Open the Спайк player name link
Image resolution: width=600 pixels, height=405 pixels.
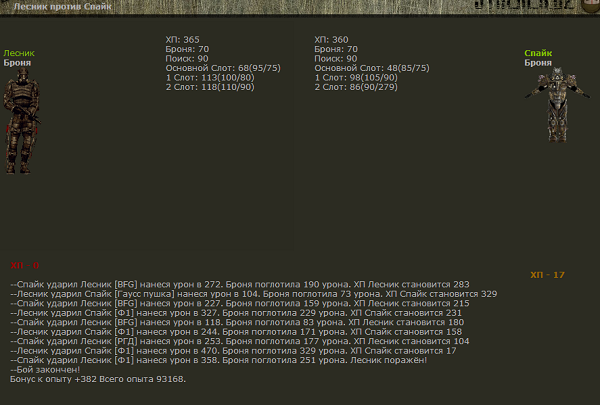coord(540,52)
